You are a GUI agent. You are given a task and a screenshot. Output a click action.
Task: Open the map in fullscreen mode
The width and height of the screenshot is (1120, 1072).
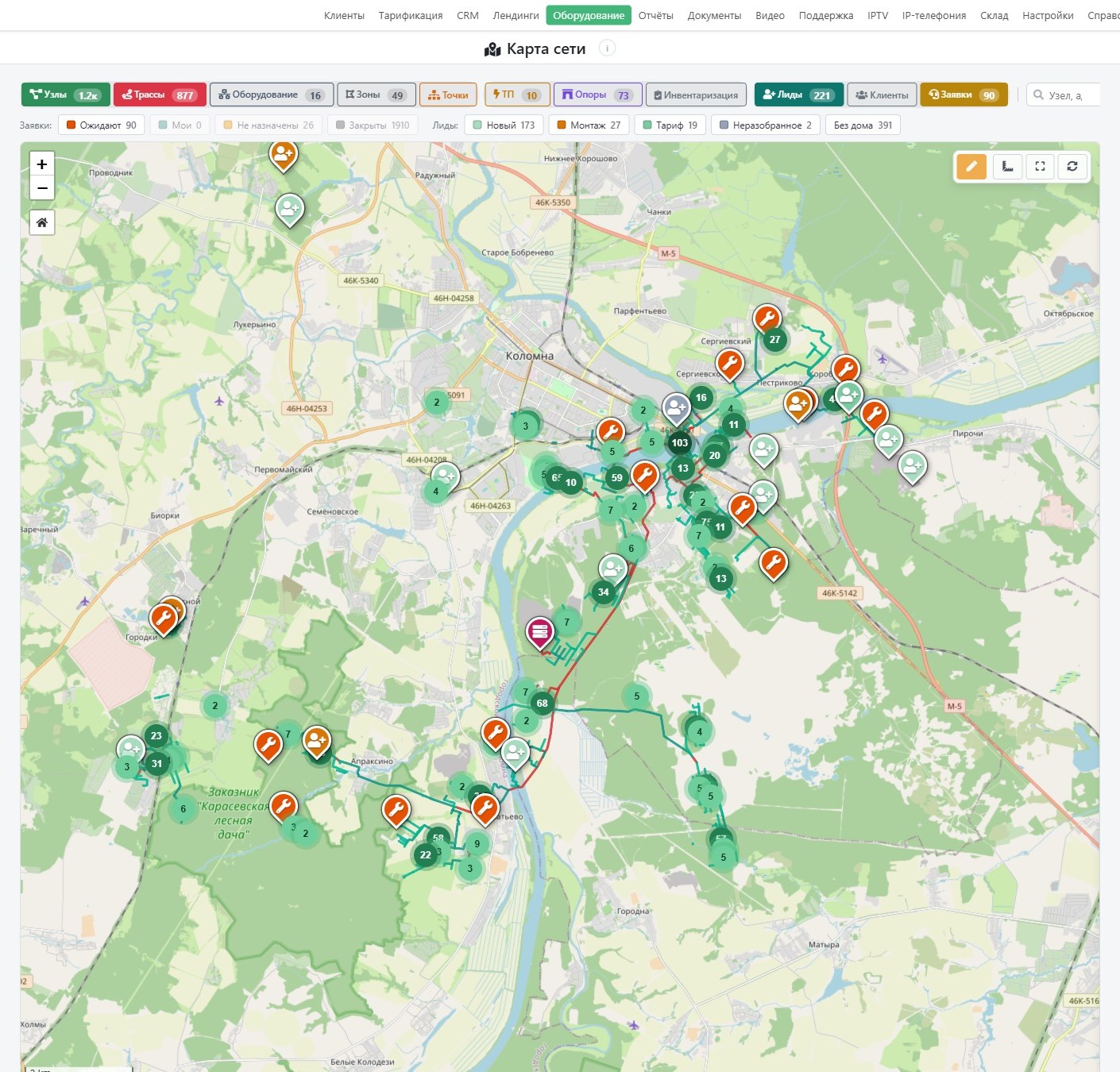tap(1040, 167)
